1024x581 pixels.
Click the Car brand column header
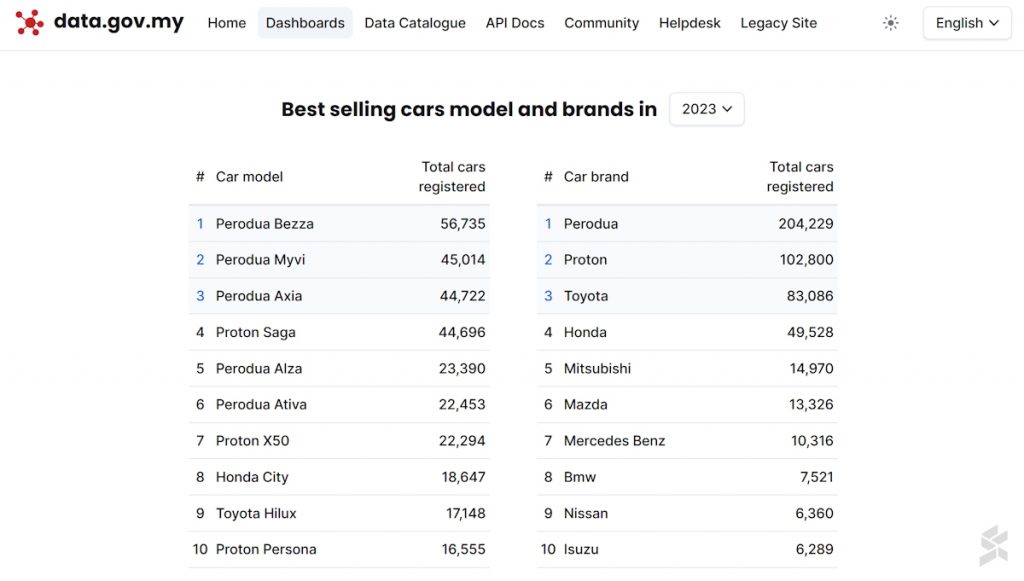(x=596, y=177)
